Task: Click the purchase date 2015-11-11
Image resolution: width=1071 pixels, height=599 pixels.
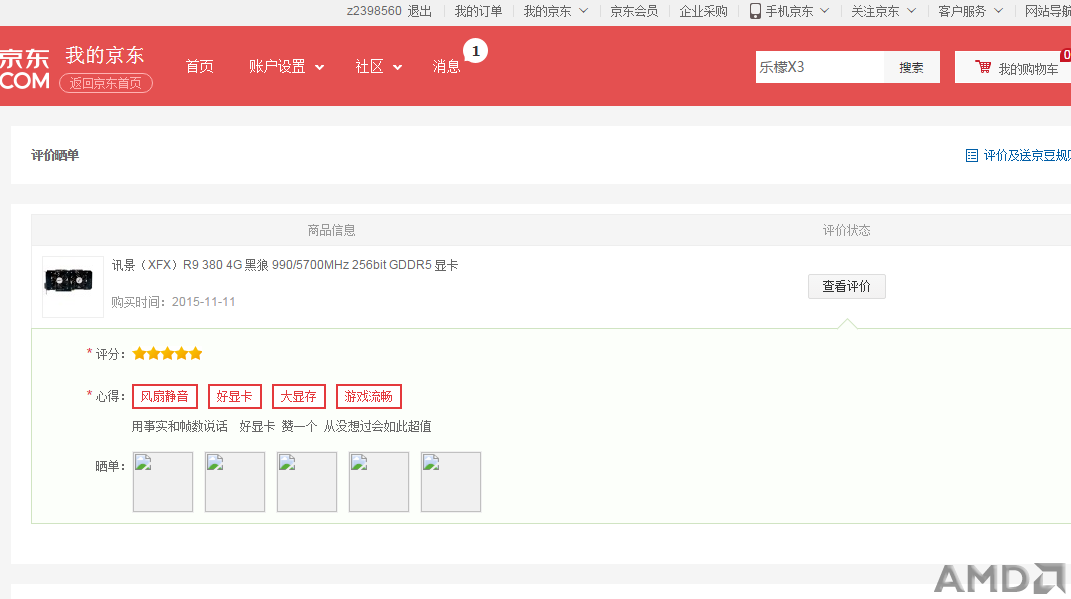Action: point(204,302)
